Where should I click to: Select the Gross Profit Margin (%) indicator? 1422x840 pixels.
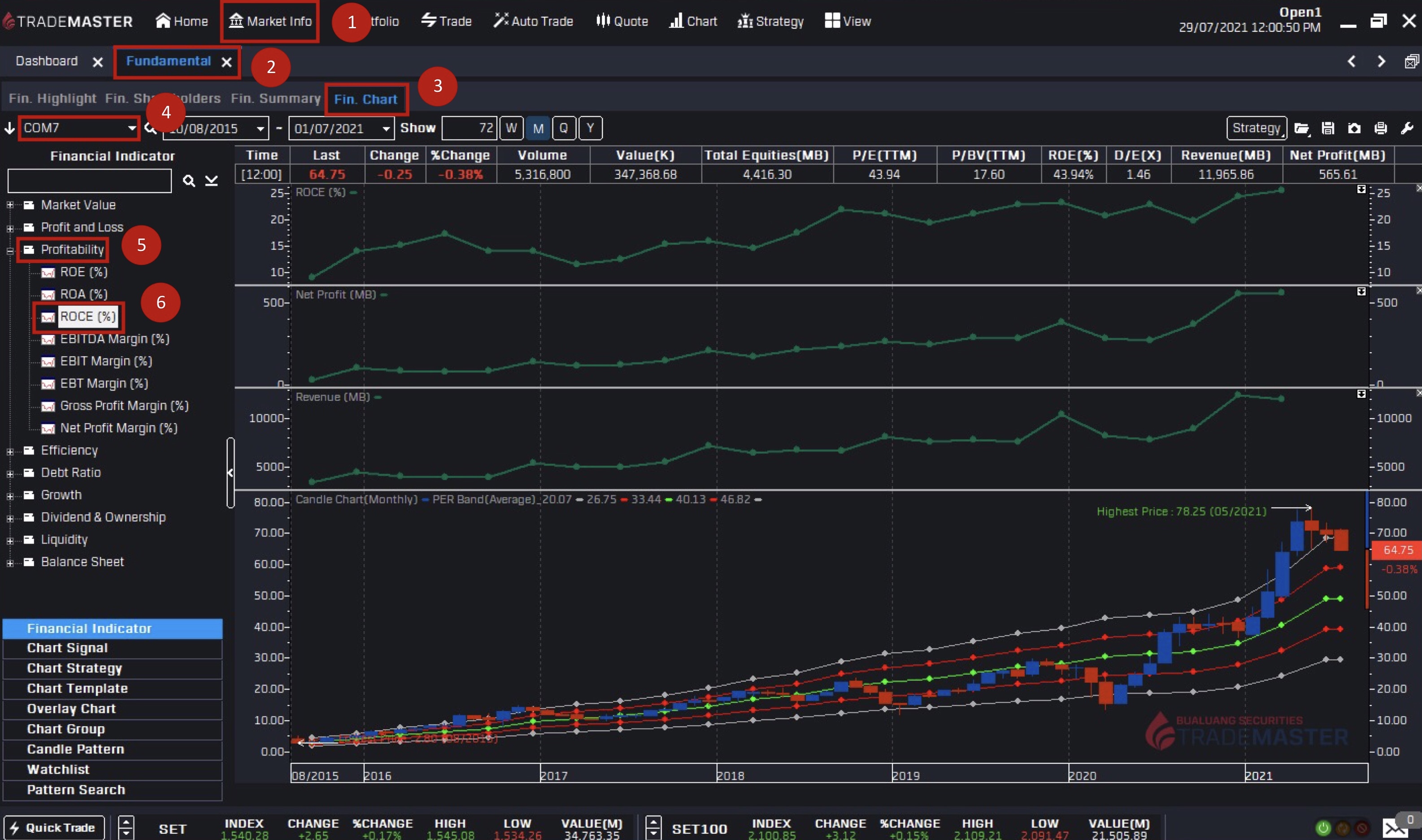click(124, 406)
